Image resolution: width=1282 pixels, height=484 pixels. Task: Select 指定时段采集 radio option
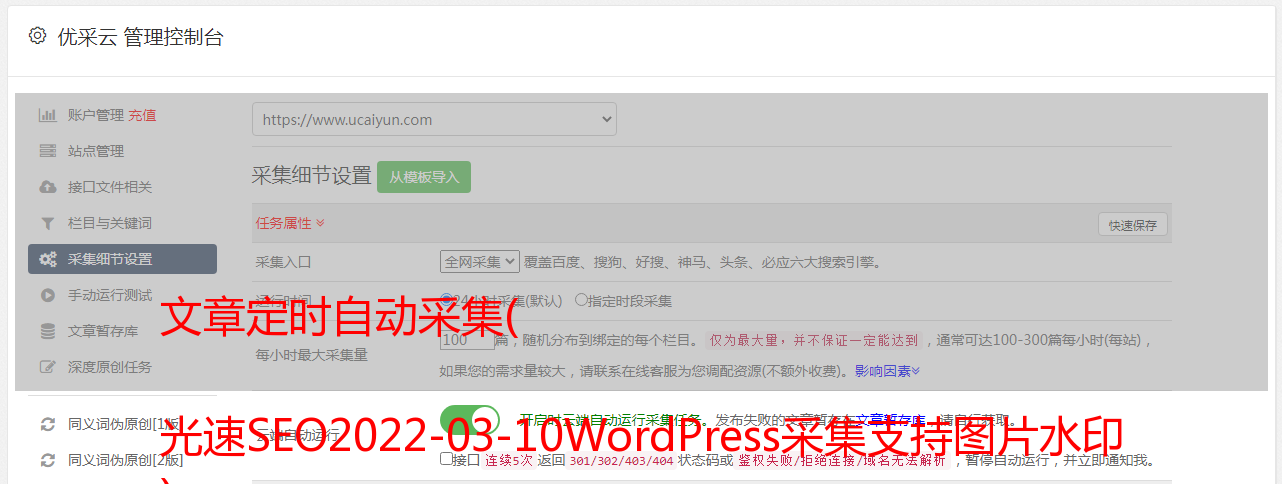pos(581,300)
